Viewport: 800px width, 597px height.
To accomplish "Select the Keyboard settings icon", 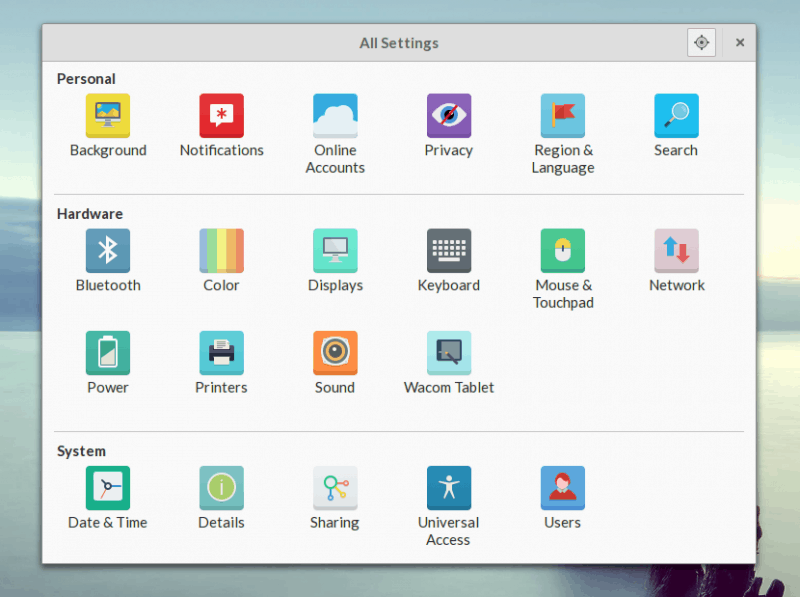I will point(448,251).
